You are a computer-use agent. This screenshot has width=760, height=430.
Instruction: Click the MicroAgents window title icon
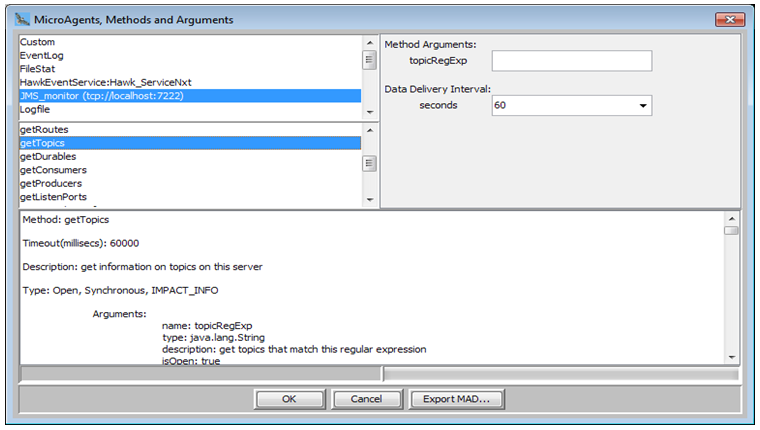point(22,19)
